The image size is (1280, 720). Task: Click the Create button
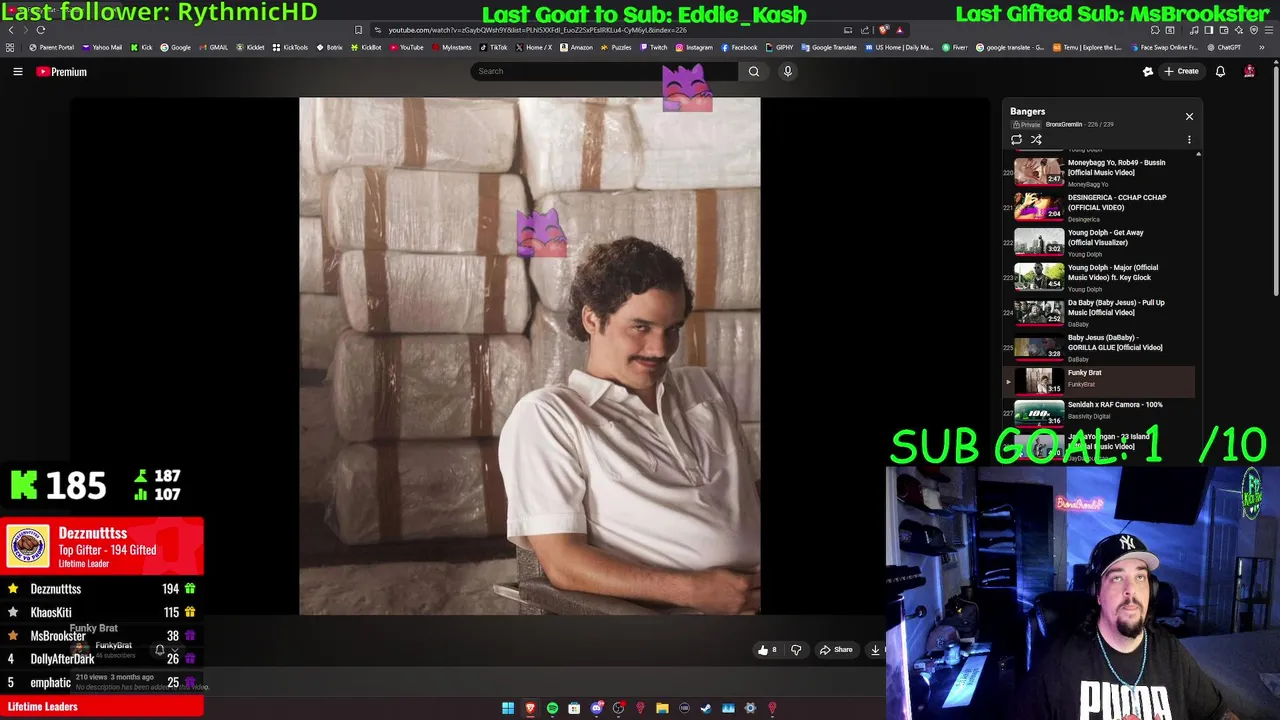pyautogui.click(x=1181, y=71)
